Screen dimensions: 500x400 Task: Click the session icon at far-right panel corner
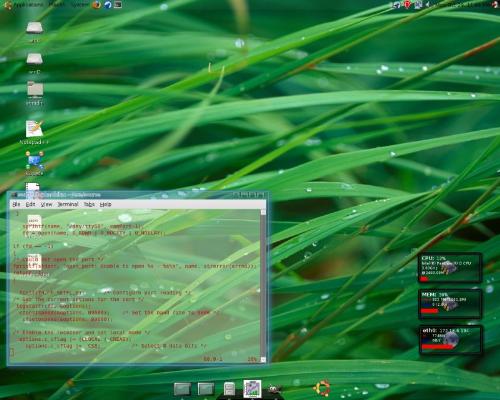[495, 4]
